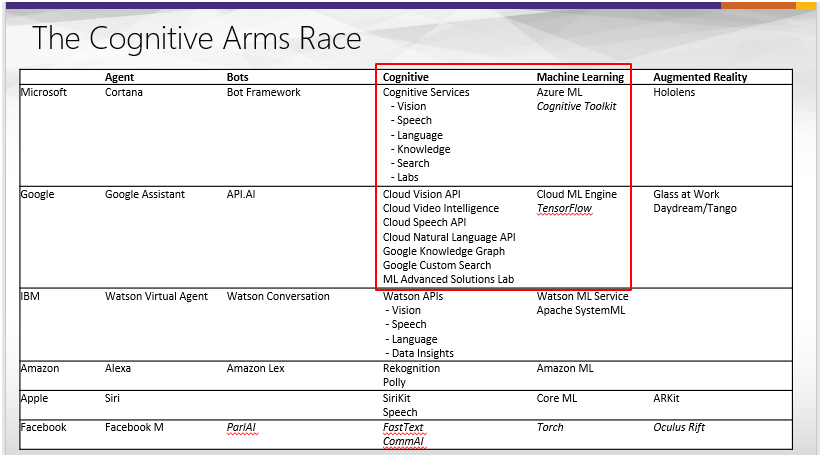Select the 'Azure ML' cell

[x=559, y=92]
